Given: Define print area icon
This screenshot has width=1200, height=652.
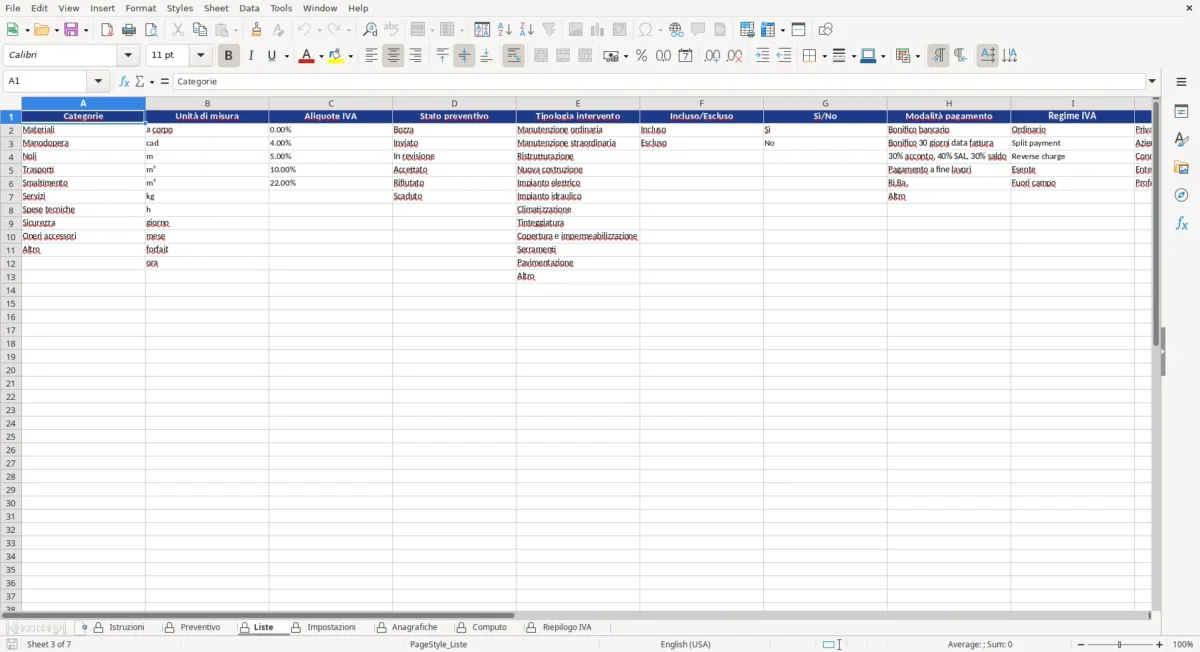Looking at the screenshot, I should pyautogui.click(x=747, y=30).
